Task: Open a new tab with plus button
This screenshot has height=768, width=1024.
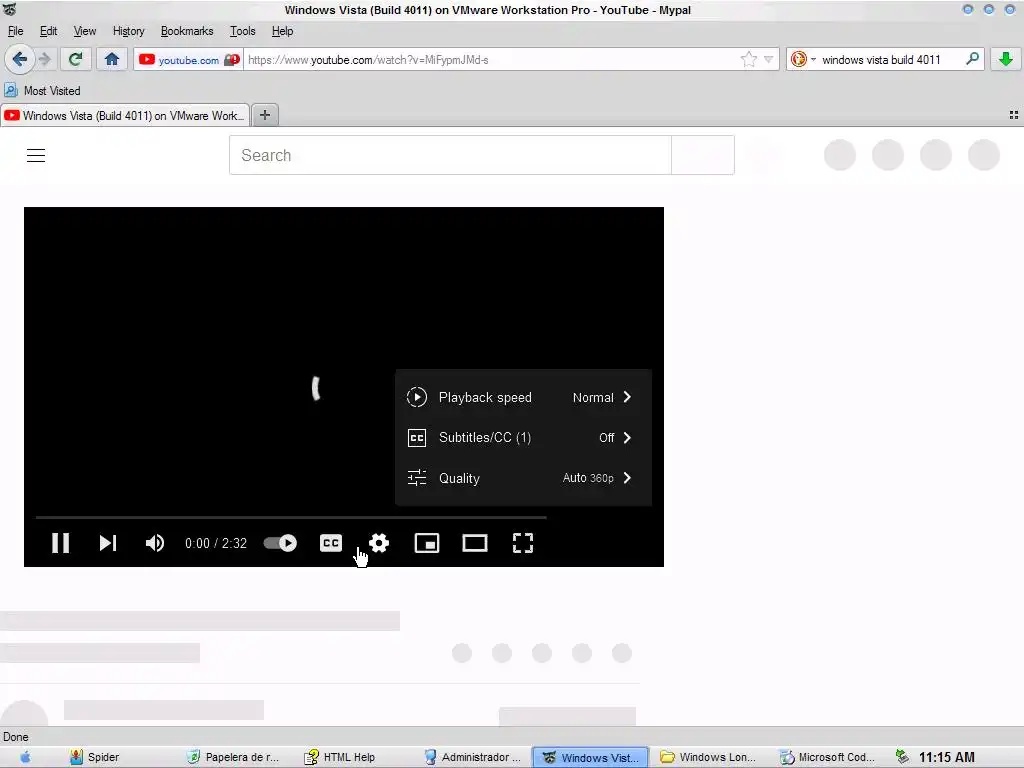Action: coord(264,115)
